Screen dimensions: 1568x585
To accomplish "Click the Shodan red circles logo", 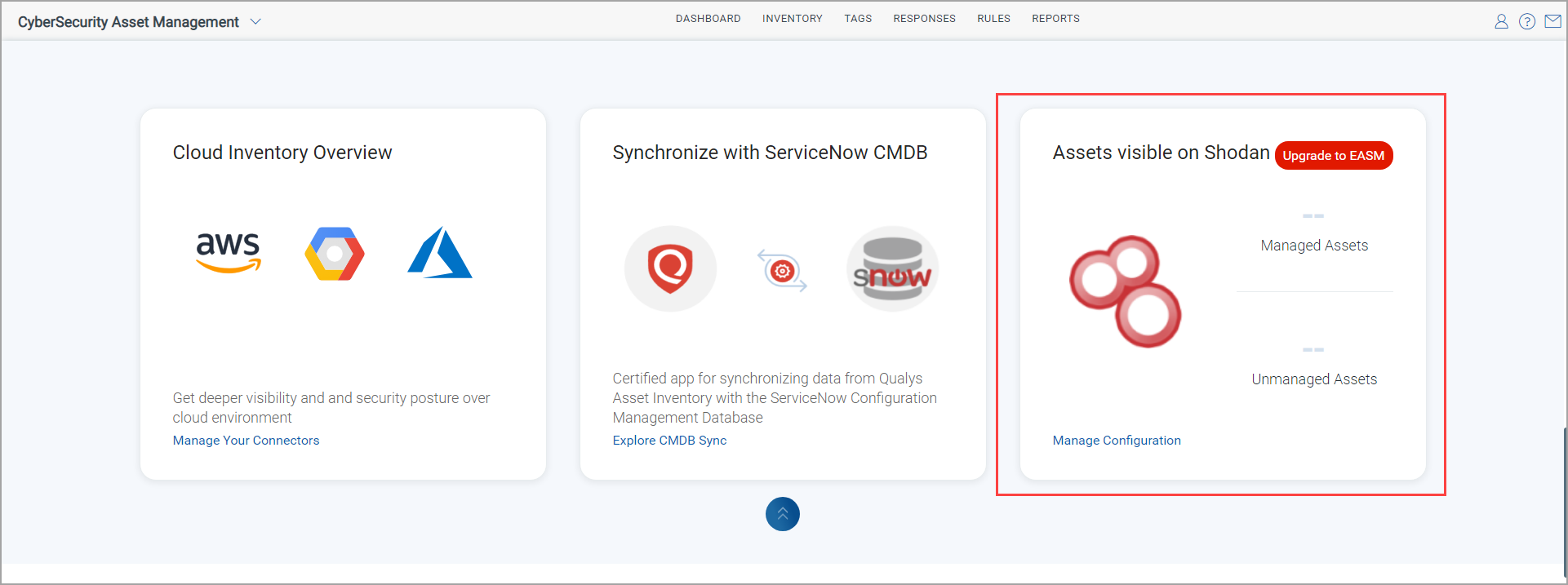I will coord(1126,291).
